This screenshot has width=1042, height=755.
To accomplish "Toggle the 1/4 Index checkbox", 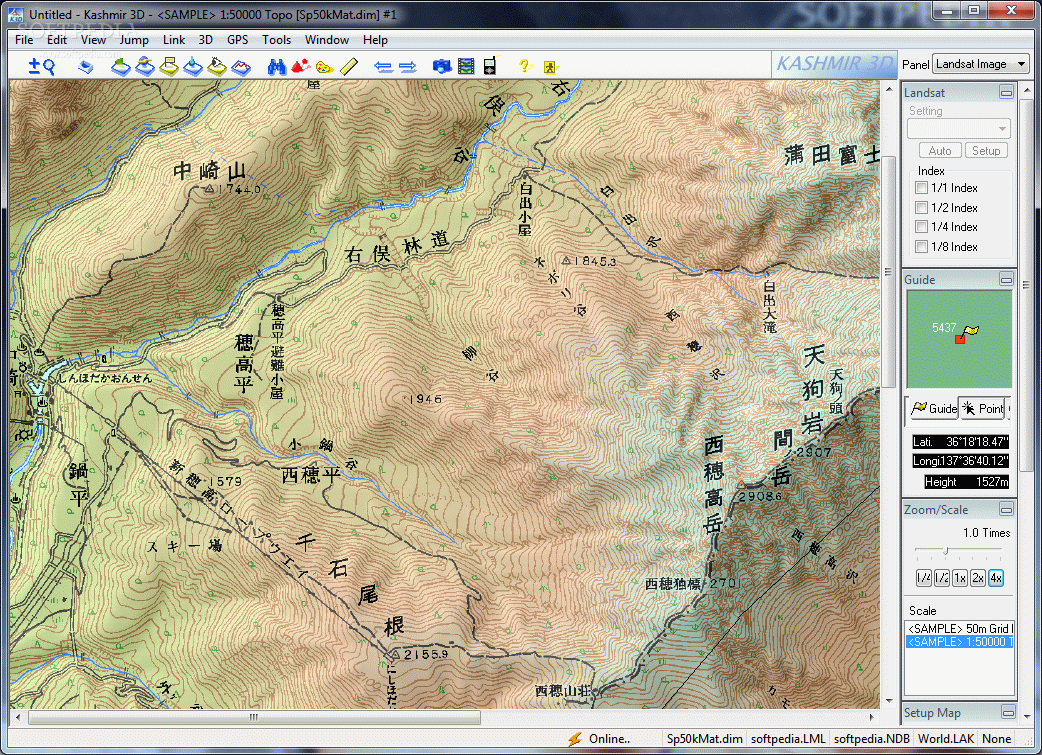I will 922,227.
